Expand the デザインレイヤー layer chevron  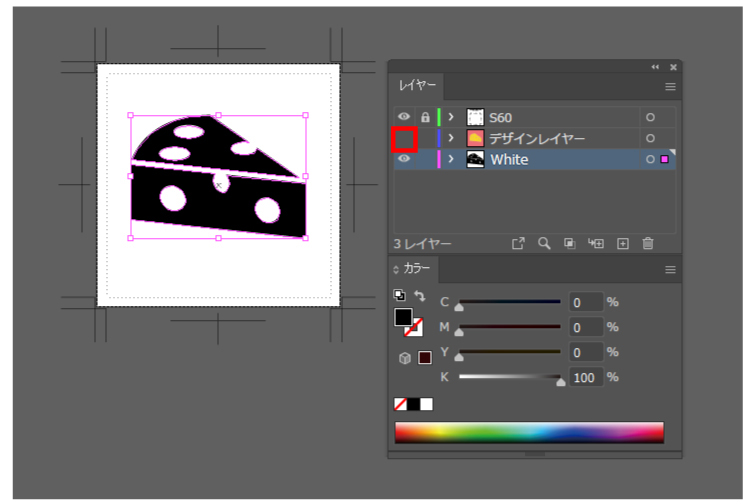[x=451, y=138]
